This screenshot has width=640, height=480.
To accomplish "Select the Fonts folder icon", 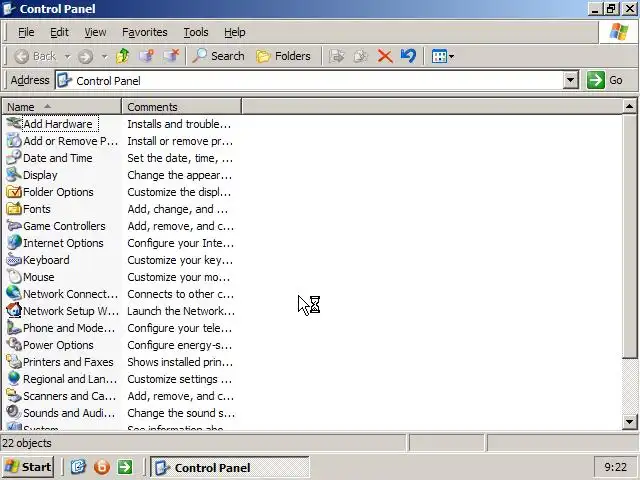I will pos(14,209).
